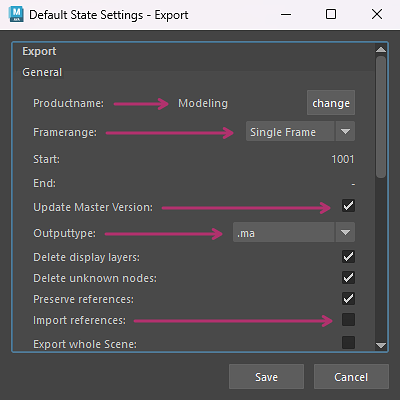Screen dimensions: 400x400
Task: Click the Cancel button
Action: pyautogui.click(x=351, y=377)
